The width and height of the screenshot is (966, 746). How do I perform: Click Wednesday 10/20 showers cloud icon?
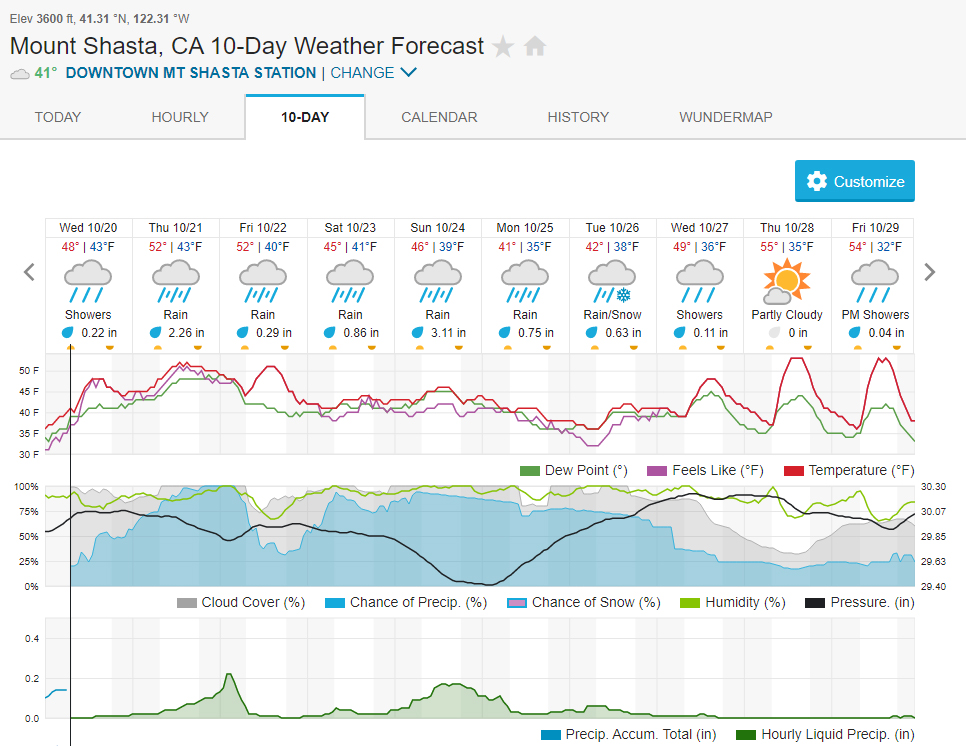(x=87, y=281)
